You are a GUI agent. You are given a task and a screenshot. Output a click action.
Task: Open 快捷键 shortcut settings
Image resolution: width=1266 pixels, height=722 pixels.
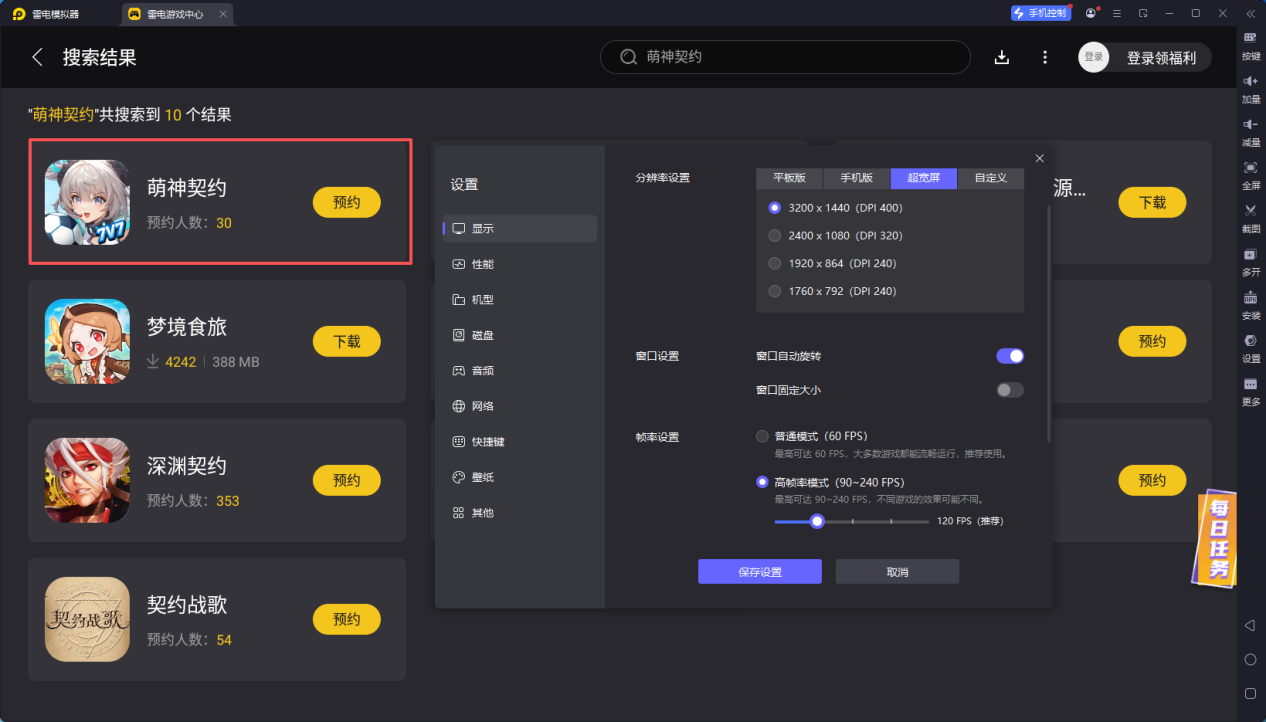[520, 441]
